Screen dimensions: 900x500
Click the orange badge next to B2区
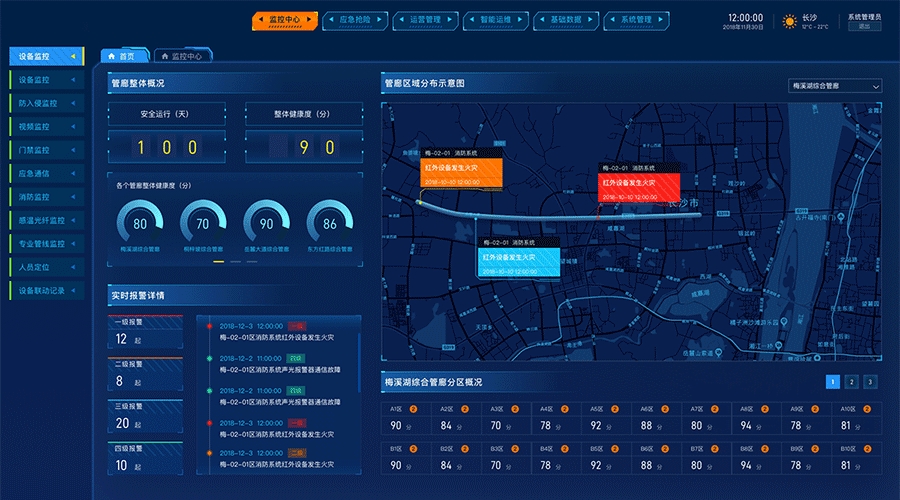465,449
